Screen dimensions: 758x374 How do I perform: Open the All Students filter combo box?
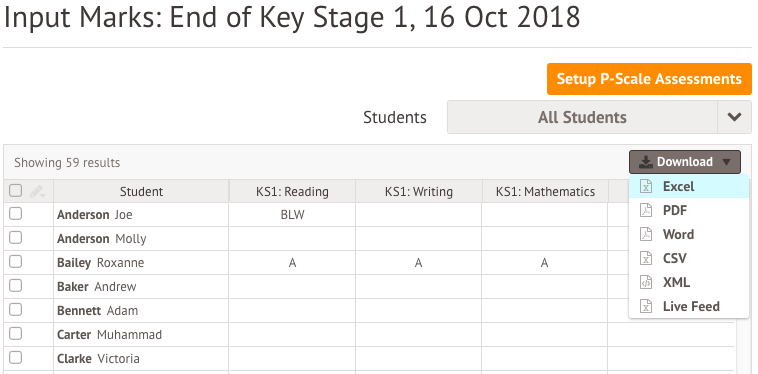(x=599, y=117)
